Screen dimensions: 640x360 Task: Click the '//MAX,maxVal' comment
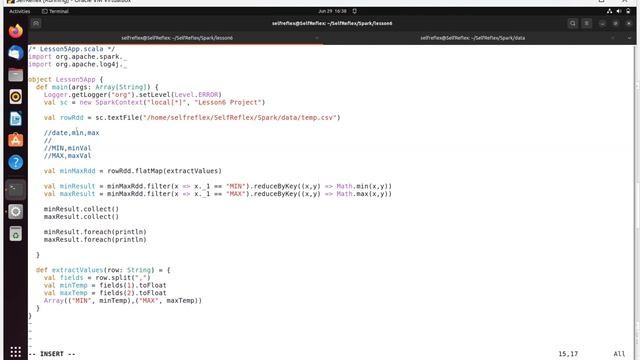point(67,156)
